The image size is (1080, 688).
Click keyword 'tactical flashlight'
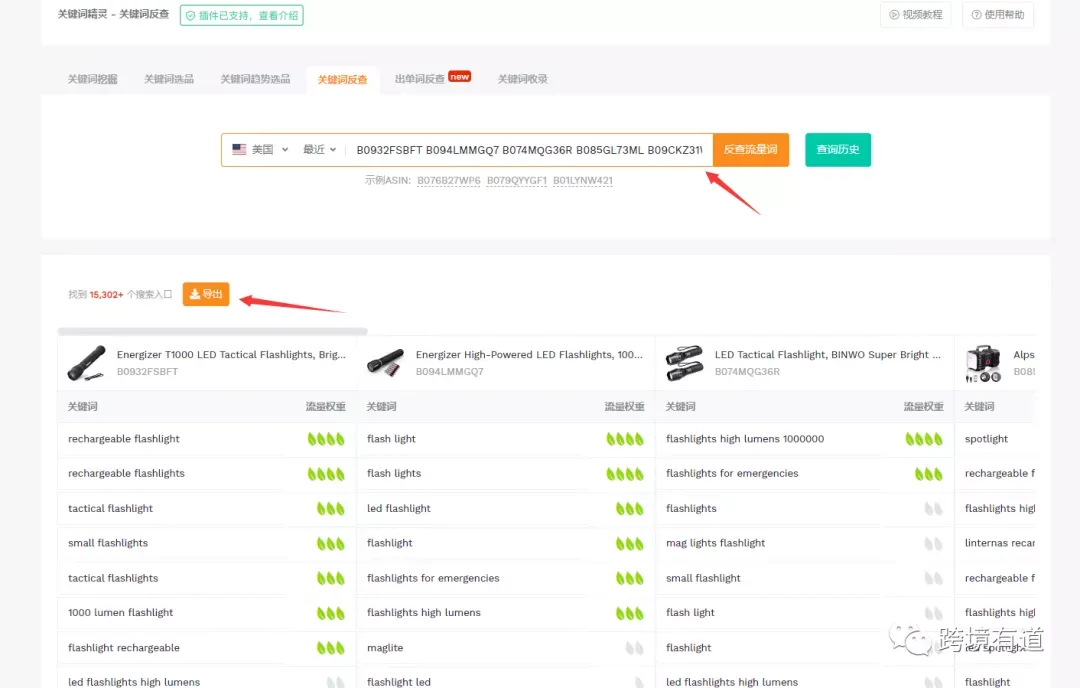pos(110,508)
